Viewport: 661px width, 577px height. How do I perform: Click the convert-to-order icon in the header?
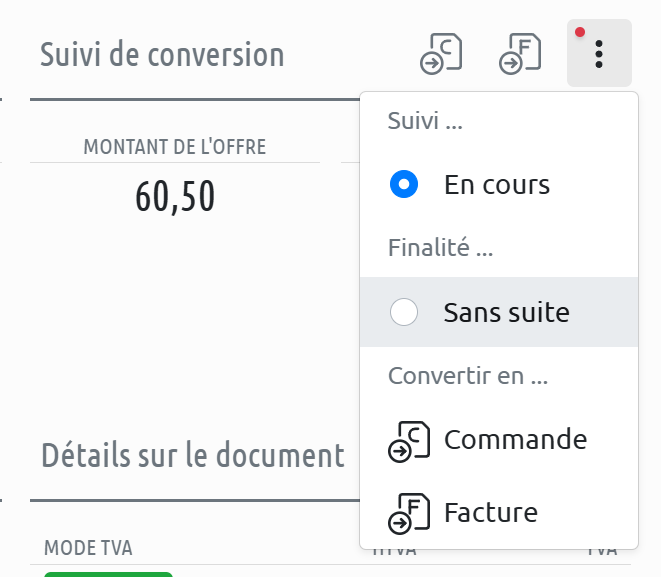pos(441,53)
